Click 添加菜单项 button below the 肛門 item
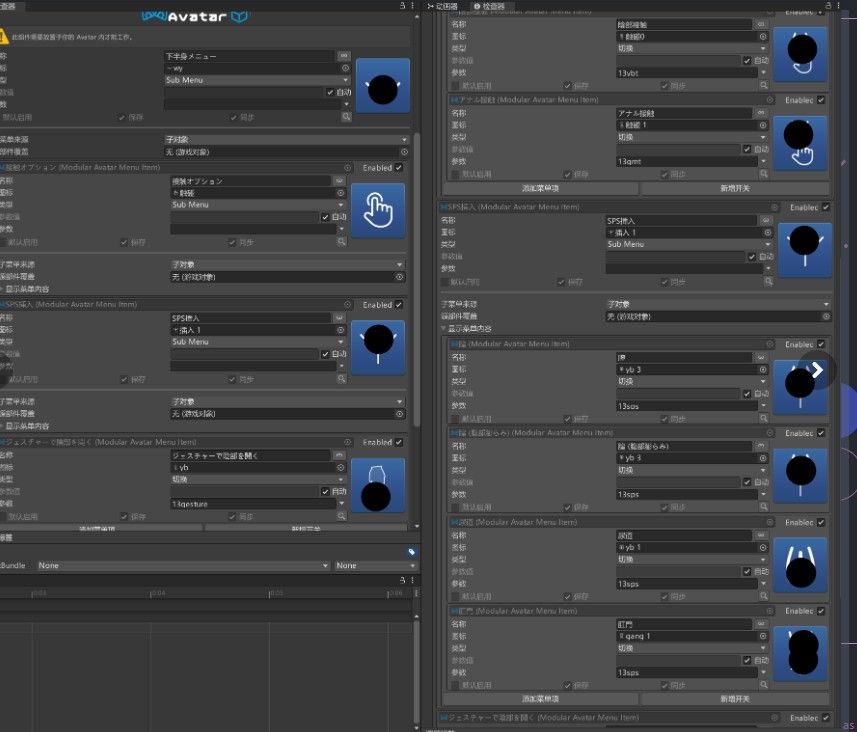Image resolution: width=857 pixels, height=732 pixels. click(540, 699)
